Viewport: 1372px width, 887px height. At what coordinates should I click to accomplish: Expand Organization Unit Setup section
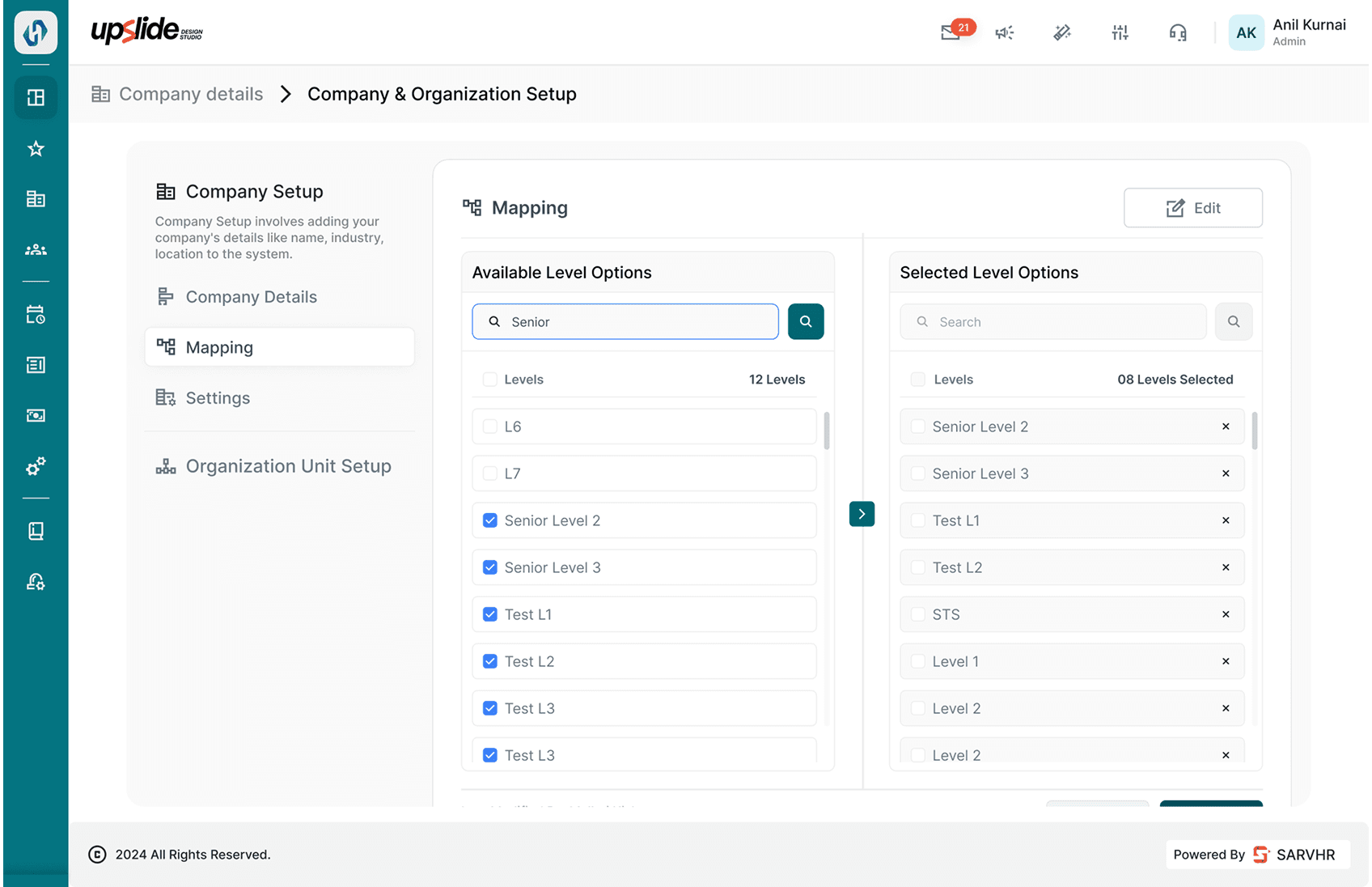coord(288,466)
